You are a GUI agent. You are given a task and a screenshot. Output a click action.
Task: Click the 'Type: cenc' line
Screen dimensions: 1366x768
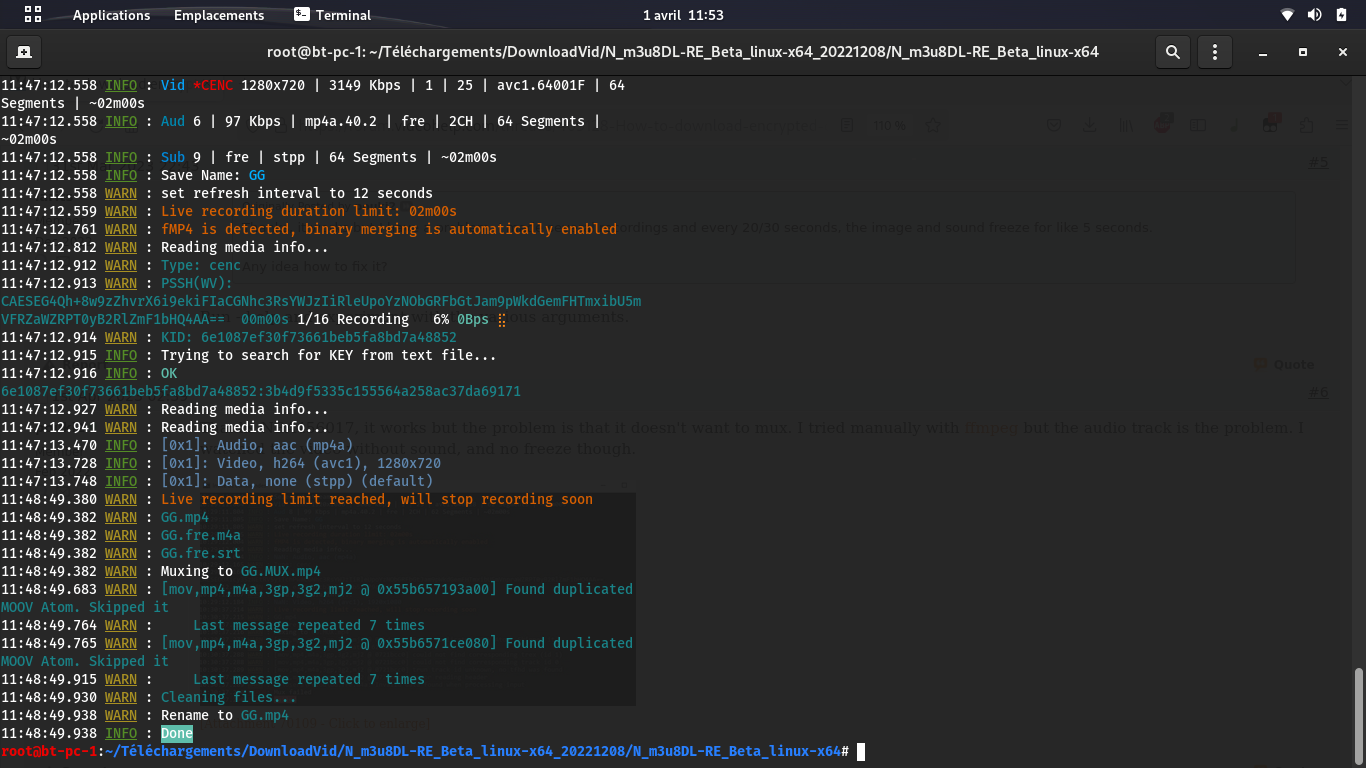coord(201,265)
